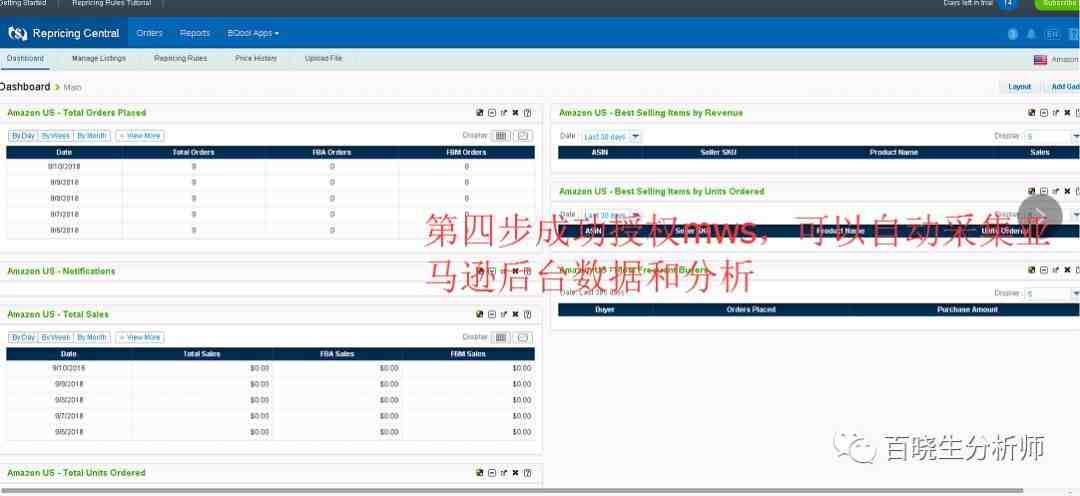Collapse the Total Sales gadget
Viewport: 1080px width, 496px height.
tap(492, 314)
